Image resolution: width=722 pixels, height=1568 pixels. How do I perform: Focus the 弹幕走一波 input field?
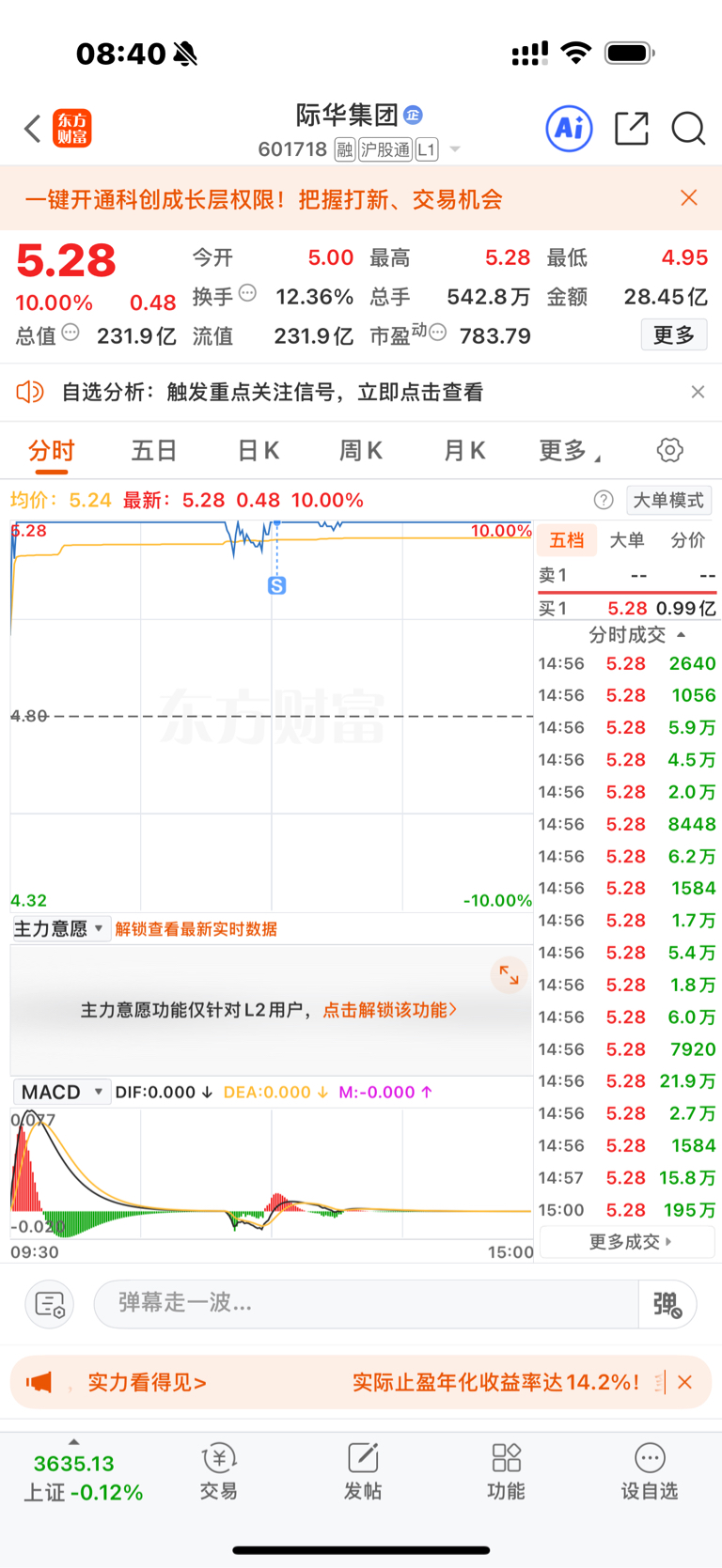point(367,1304)
